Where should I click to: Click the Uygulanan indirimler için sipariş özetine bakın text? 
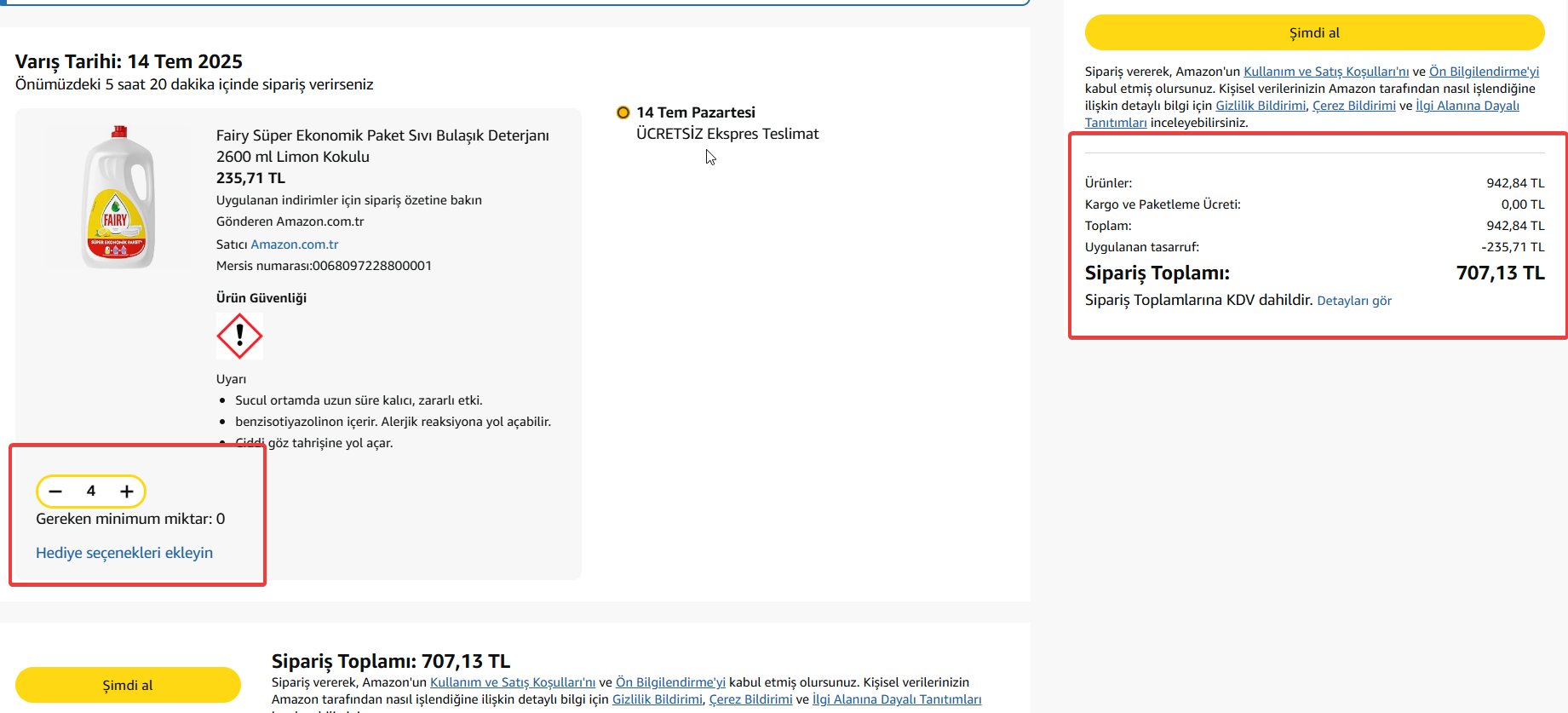pyautogui.click(x=349, y=200)
